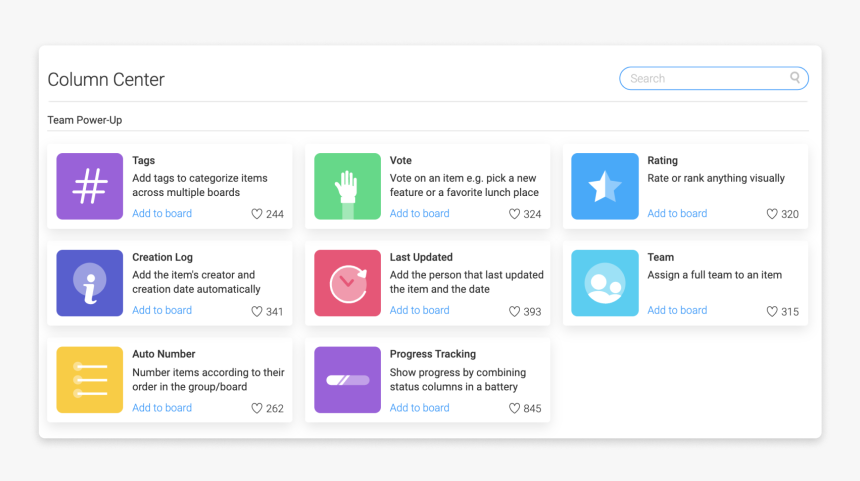Add Progress Tracking column to board
Viewport: 860px width, 481px height.
tap(420, 408)
